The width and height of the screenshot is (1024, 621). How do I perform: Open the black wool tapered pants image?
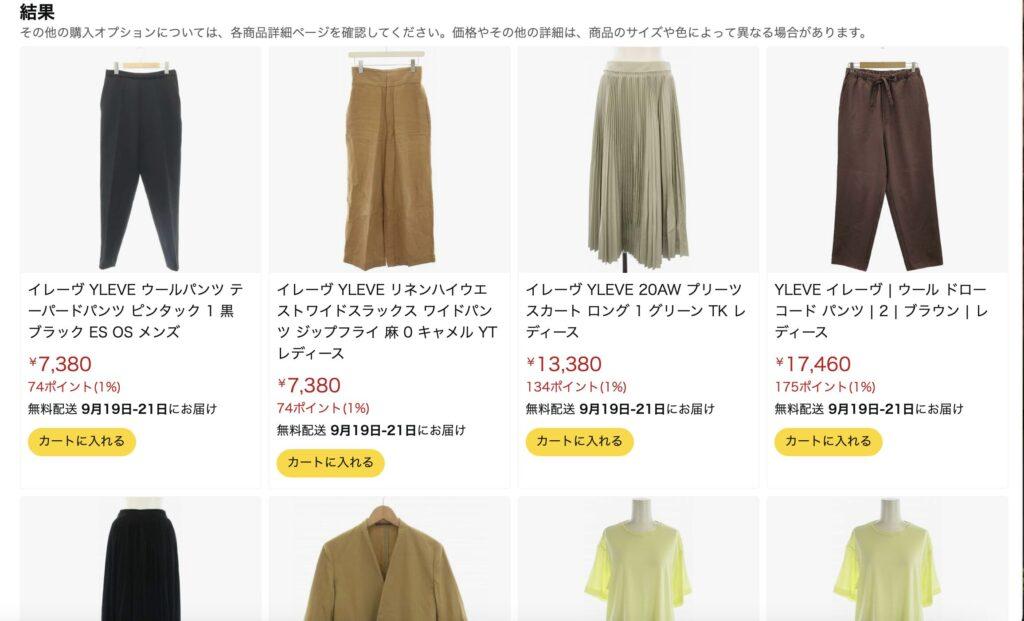click(140, 160)
